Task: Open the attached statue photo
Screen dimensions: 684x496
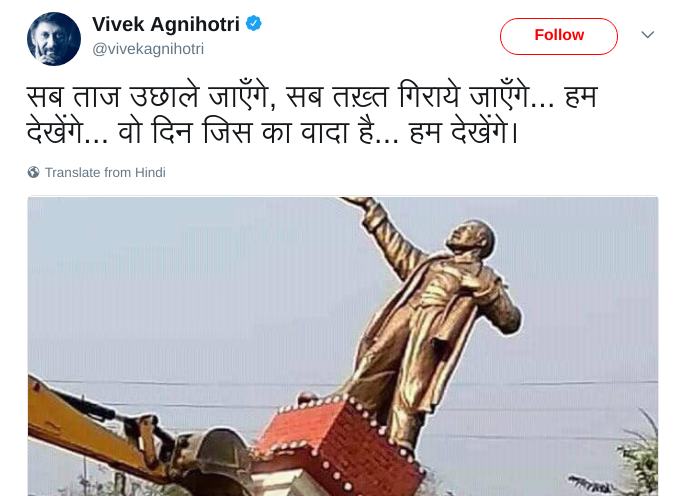Action: (343, 346)
